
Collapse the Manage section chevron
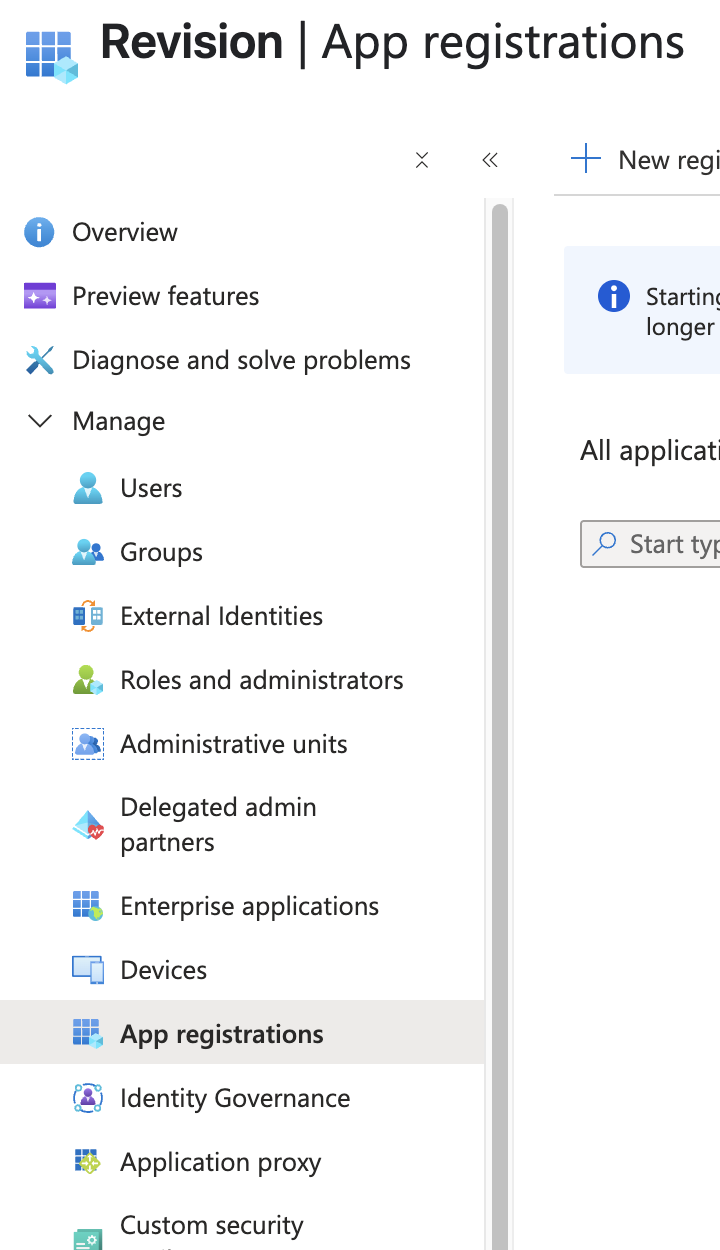pyautogui.click(x=40, y=421)
